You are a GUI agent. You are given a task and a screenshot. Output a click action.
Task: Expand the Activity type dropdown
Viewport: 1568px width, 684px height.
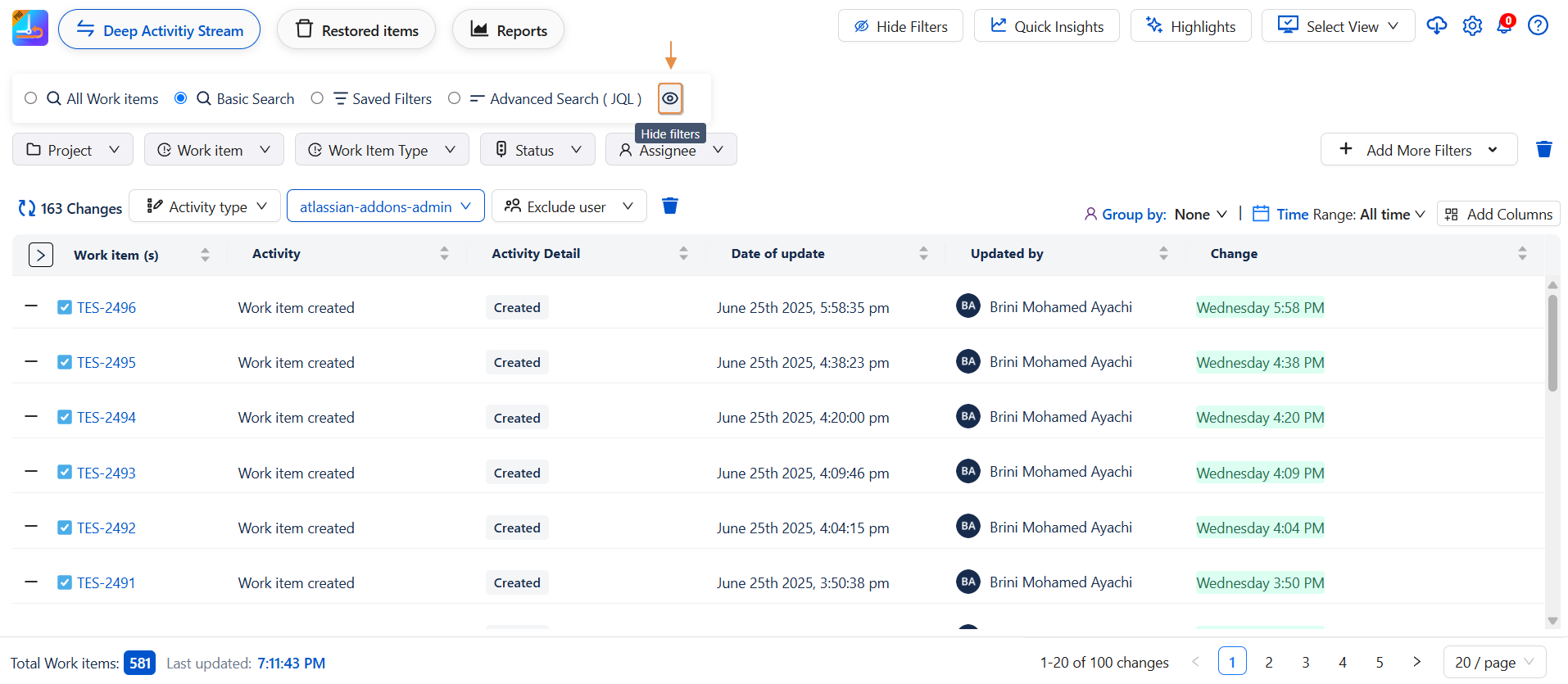[x=205, y=206]
